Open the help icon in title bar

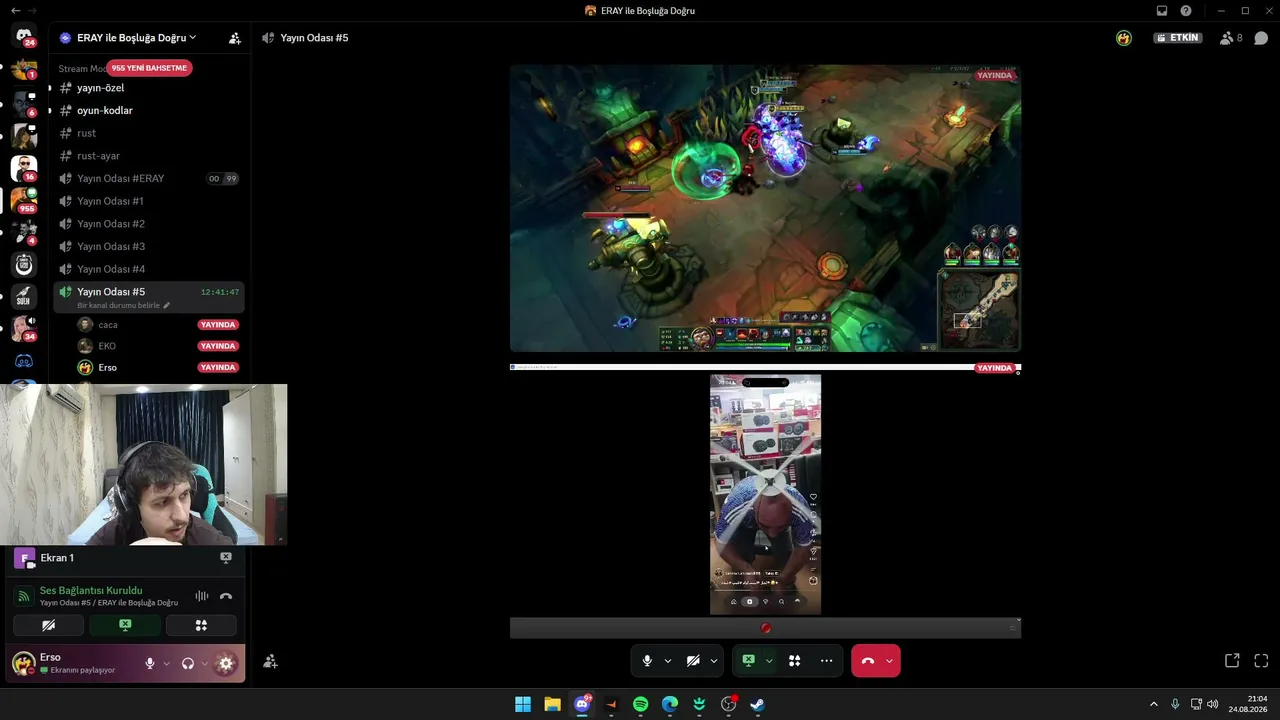(x=1186, y=11)
